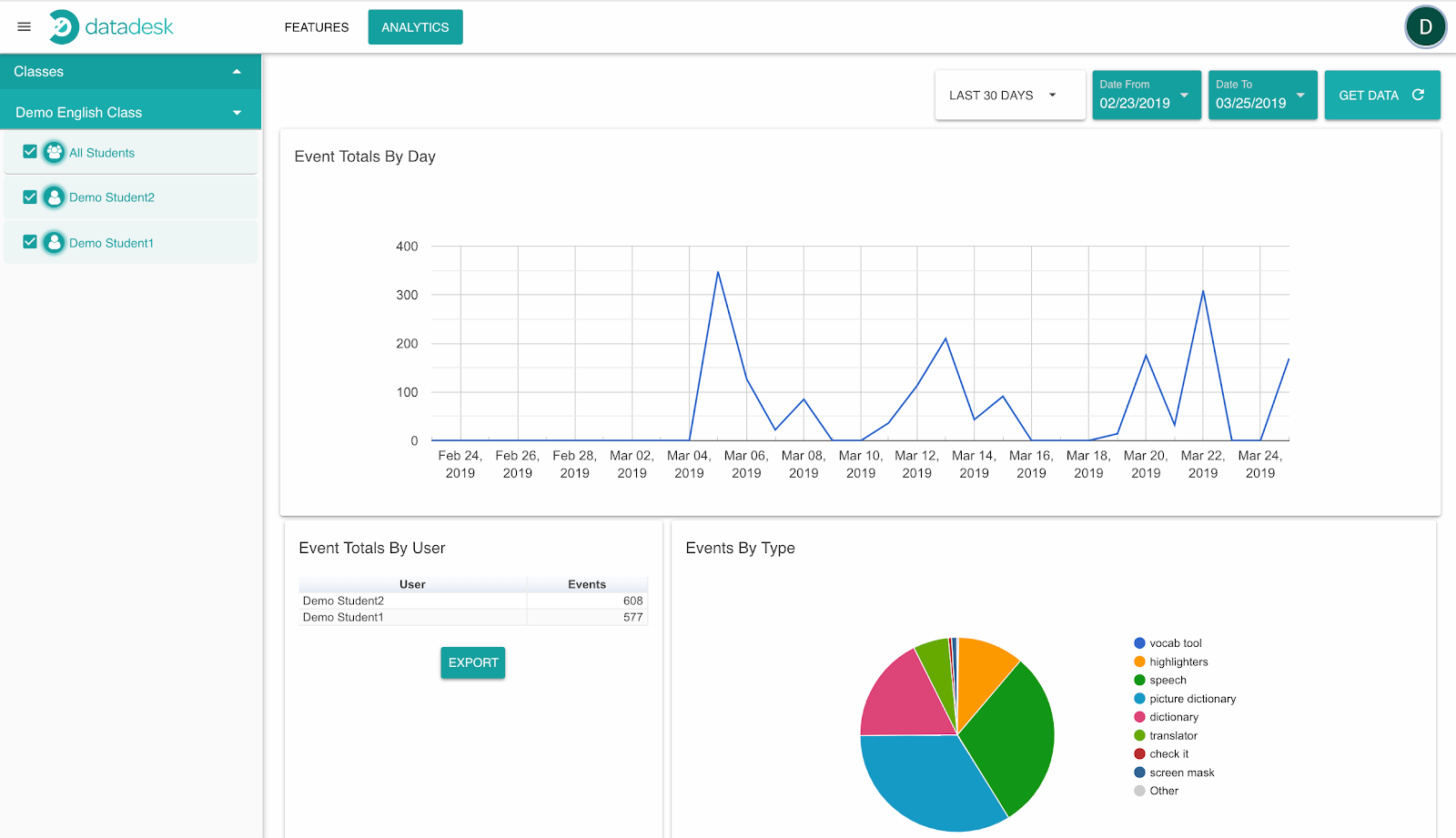Uncheck the Demo Student2 checkbox
This screenshot has width=1456, height=838.
point(30,197)
